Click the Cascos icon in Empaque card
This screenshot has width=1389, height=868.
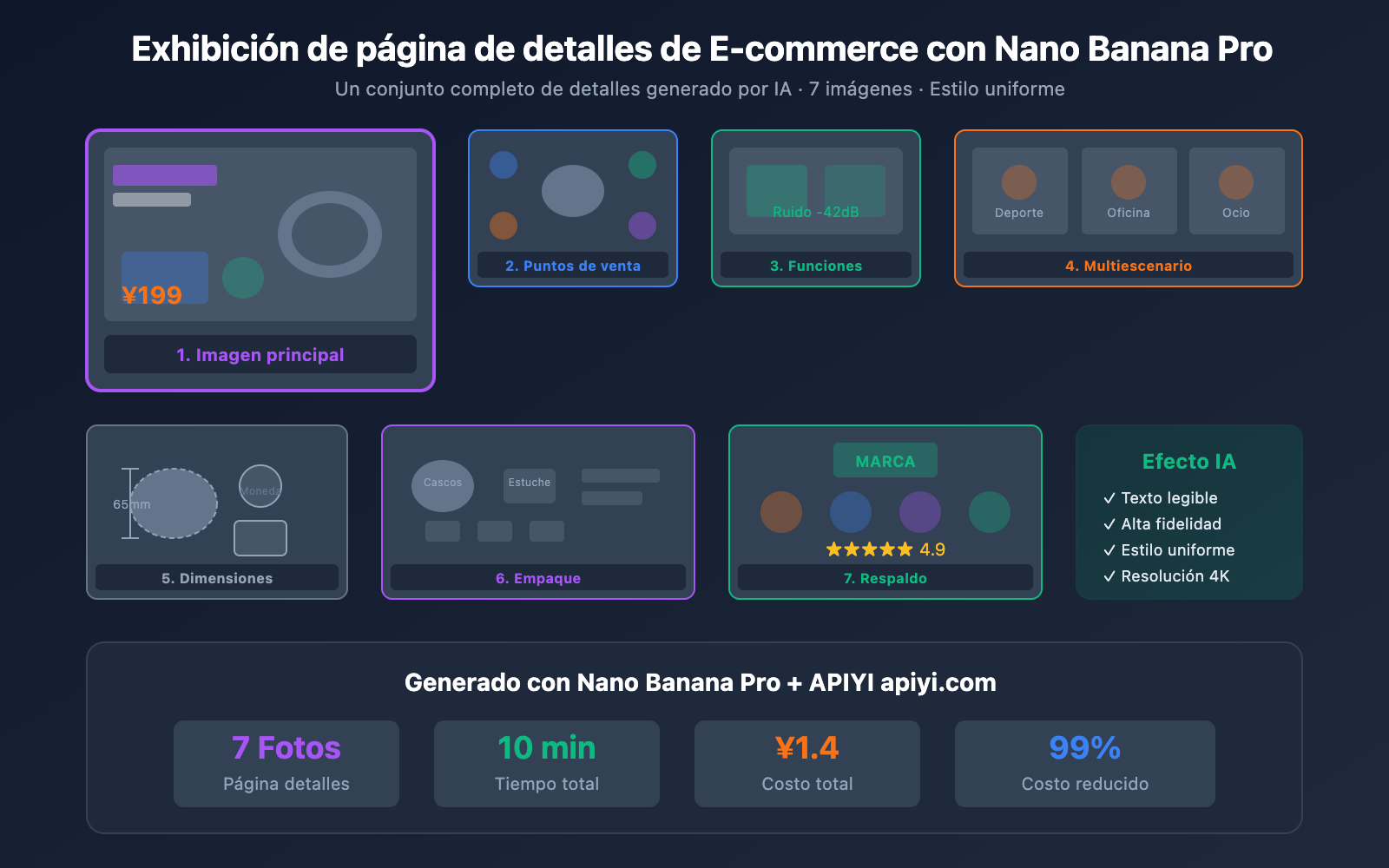point(442,485)
